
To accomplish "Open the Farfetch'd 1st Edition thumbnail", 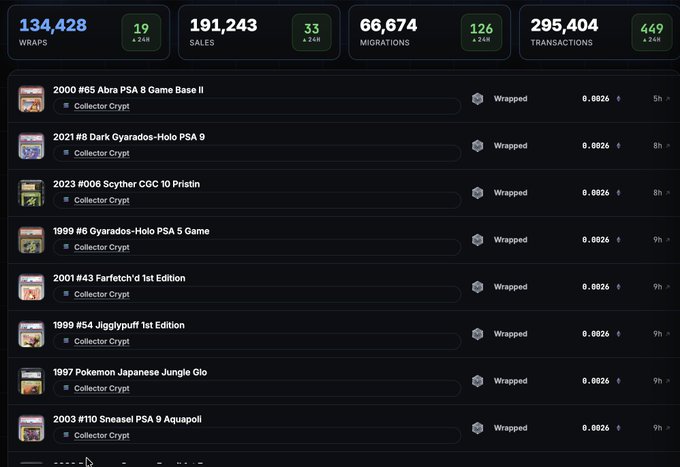I will (x=31, y=287).
